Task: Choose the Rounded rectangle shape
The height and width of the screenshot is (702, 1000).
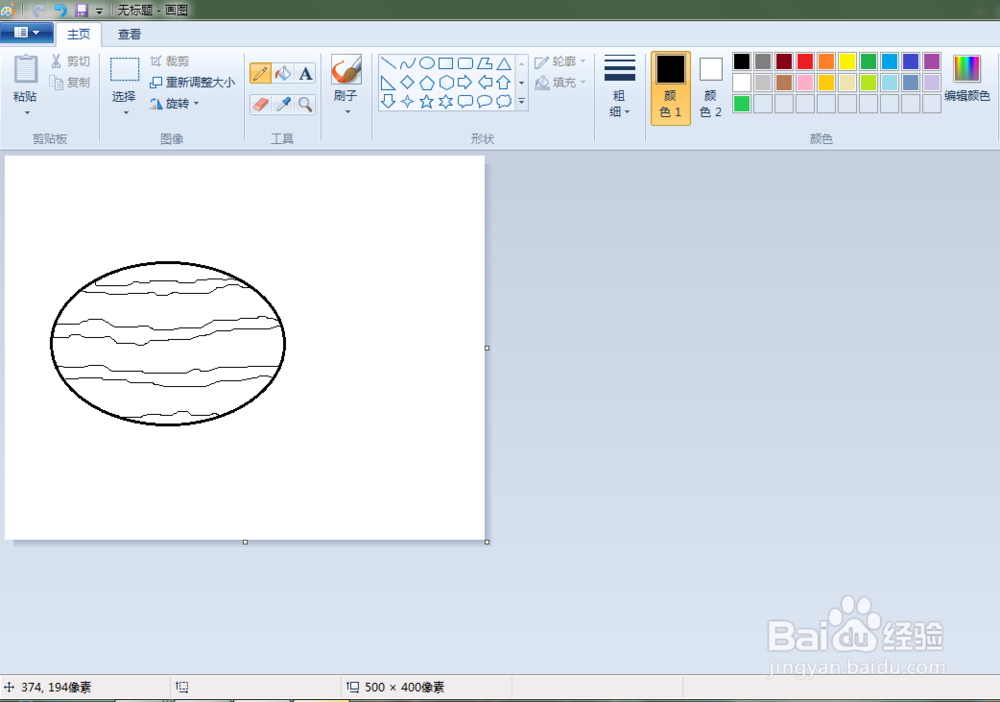Action: tap(466, 63)
